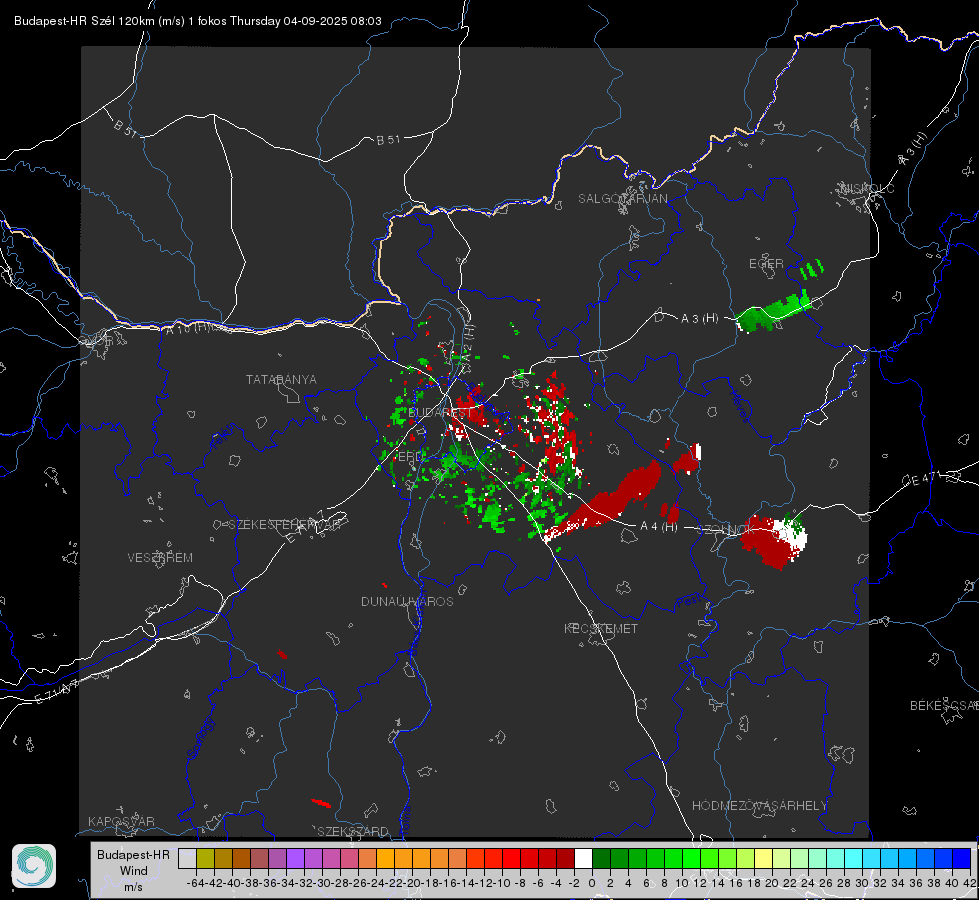Click the -64 value on the legend scale
This screenshot has height=900, width=979.
click(196, 883)
